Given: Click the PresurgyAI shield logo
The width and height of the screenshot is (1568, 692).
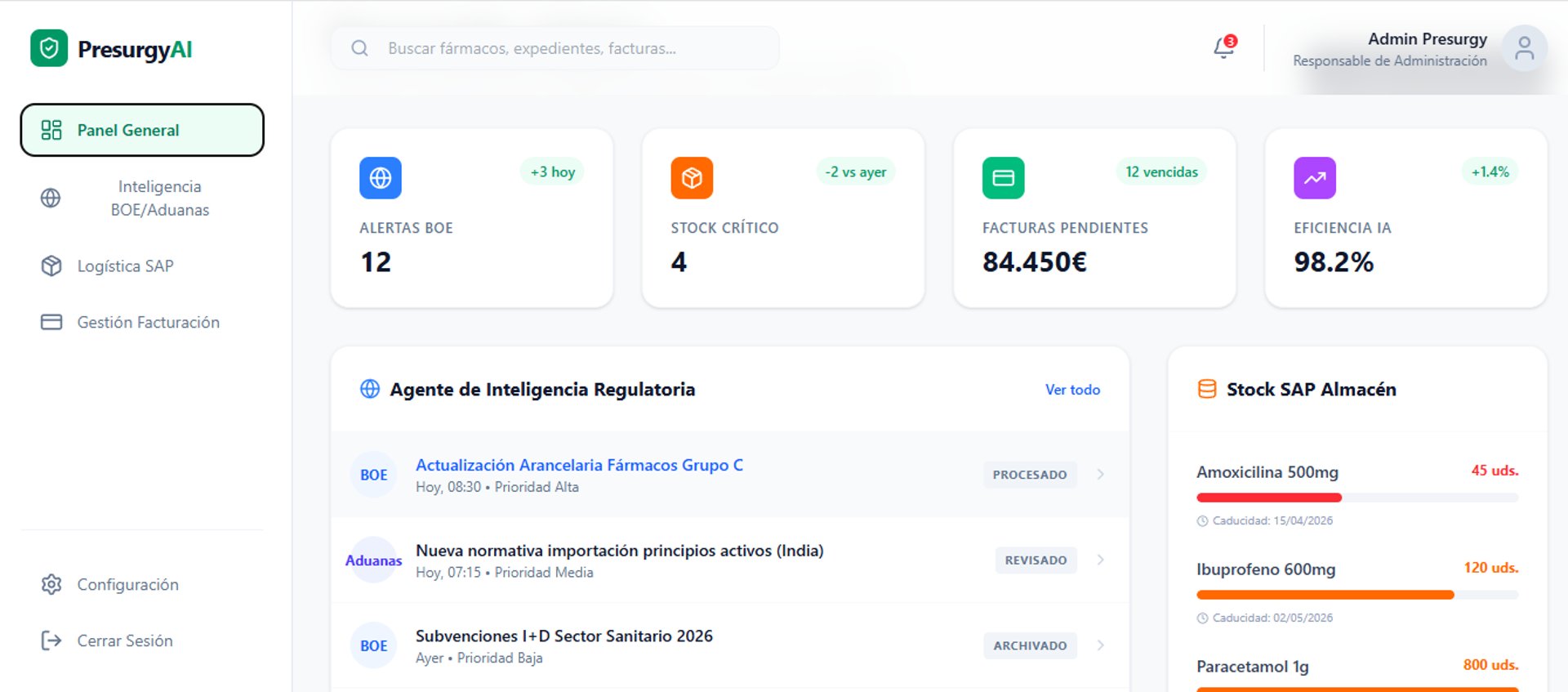Looking at the screenshot, I should pos(49,49).
